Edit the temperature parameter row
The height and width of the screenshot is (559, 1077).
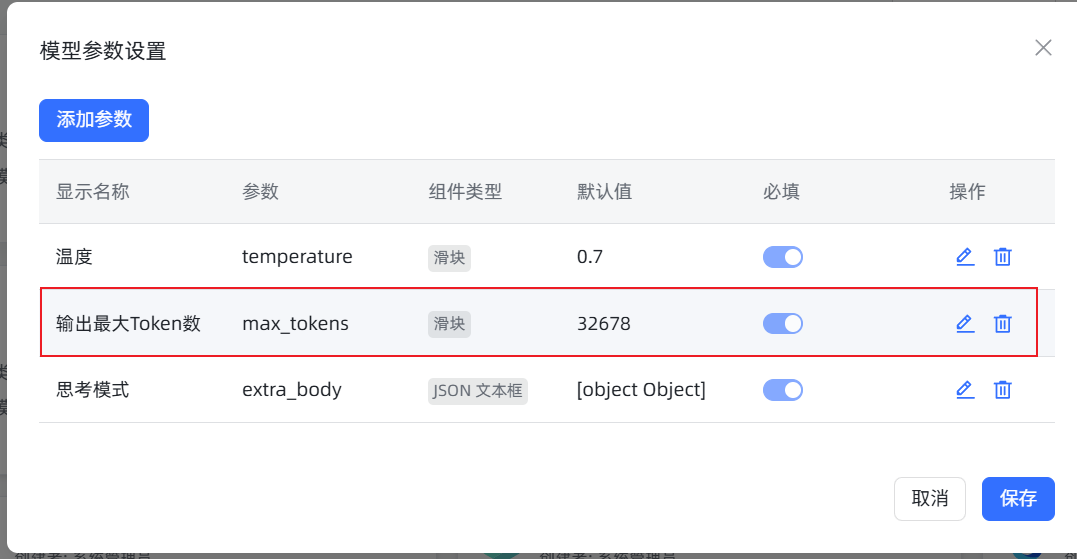[x=964, y=257]
